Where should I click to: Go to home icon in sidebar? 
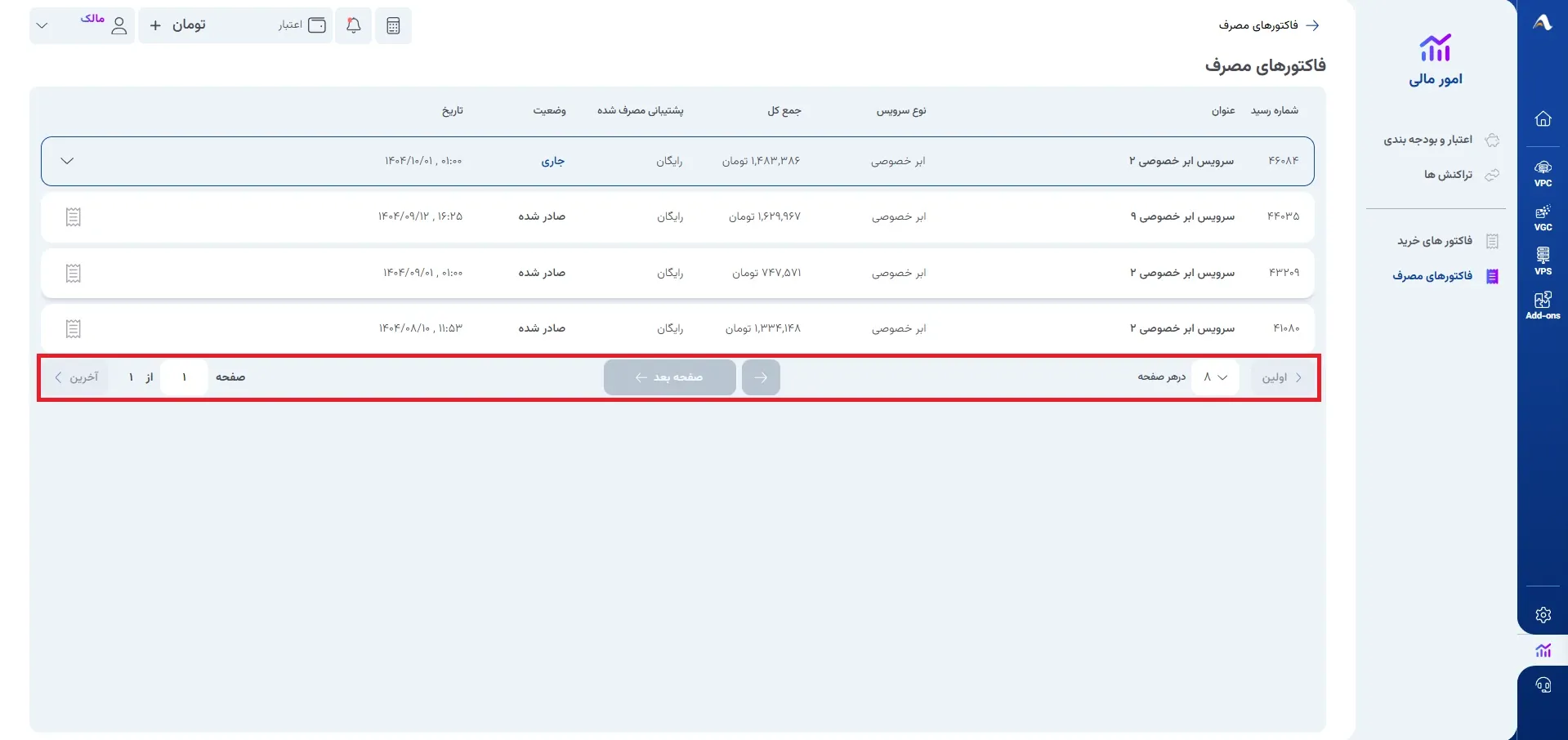point(1543,118)
